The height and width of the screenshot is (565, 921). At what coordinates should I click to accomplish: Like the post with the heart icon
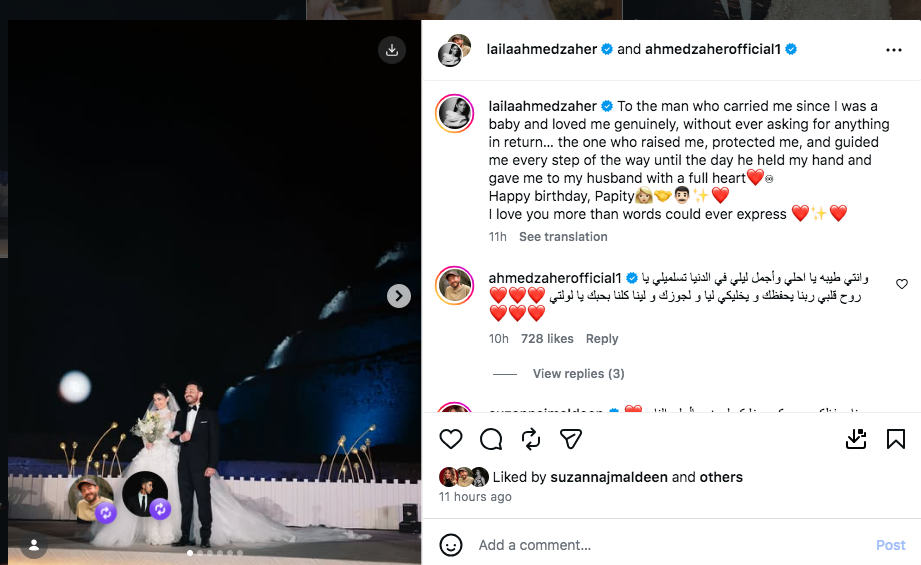(451, 439)
